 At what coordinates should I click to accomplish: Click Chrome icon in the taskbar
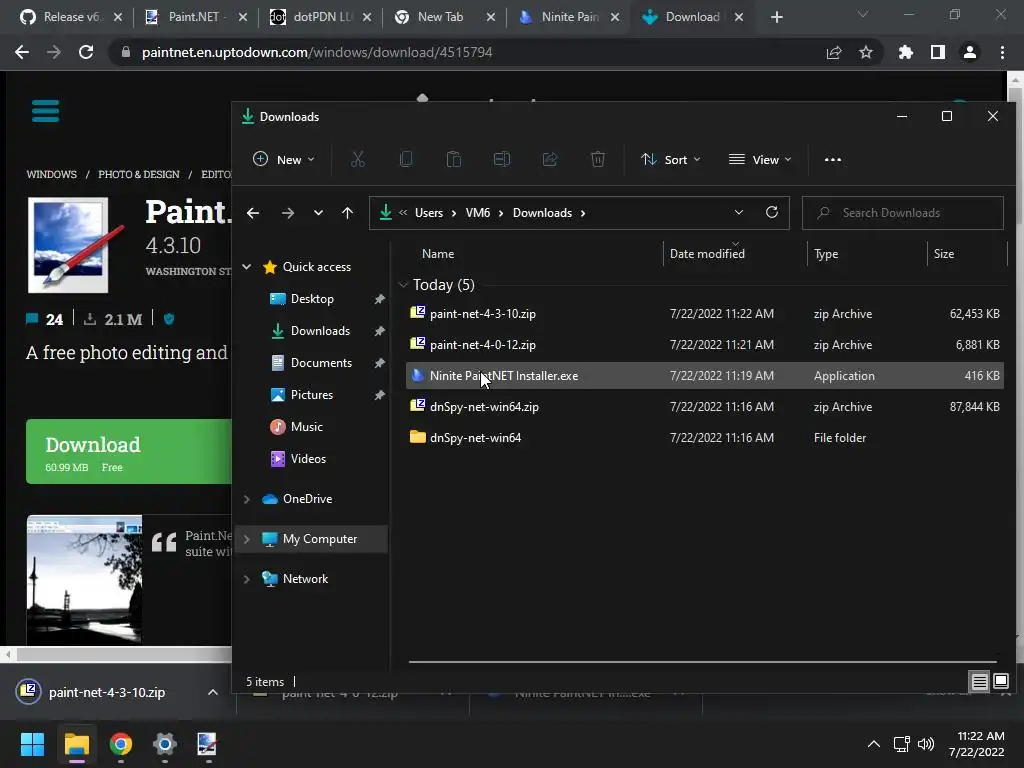tap(121, 744)
